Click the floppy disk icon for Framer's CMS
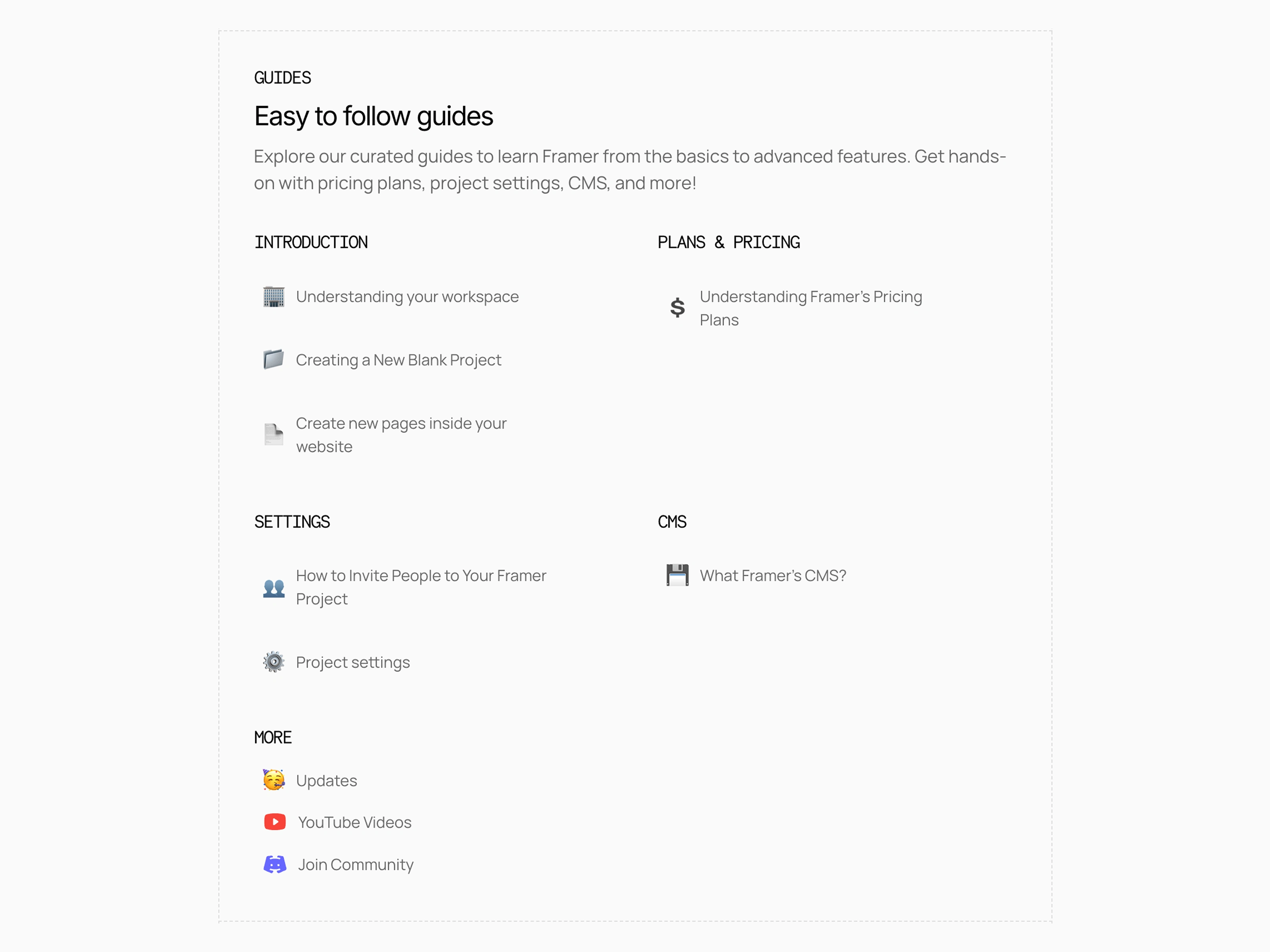 coord(677,575)
